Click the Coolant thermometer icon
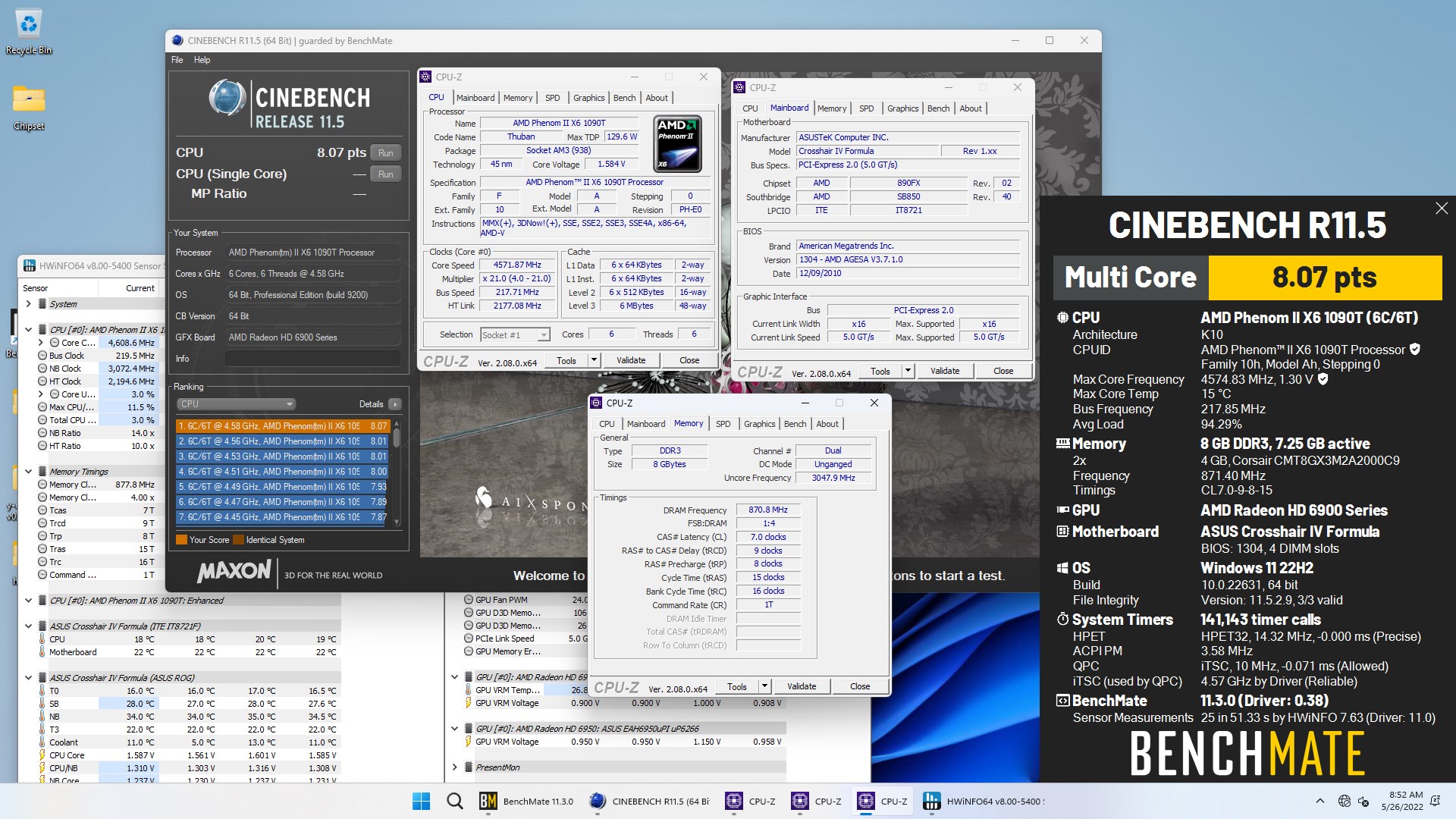1456x819 pixels. [42, 742]
